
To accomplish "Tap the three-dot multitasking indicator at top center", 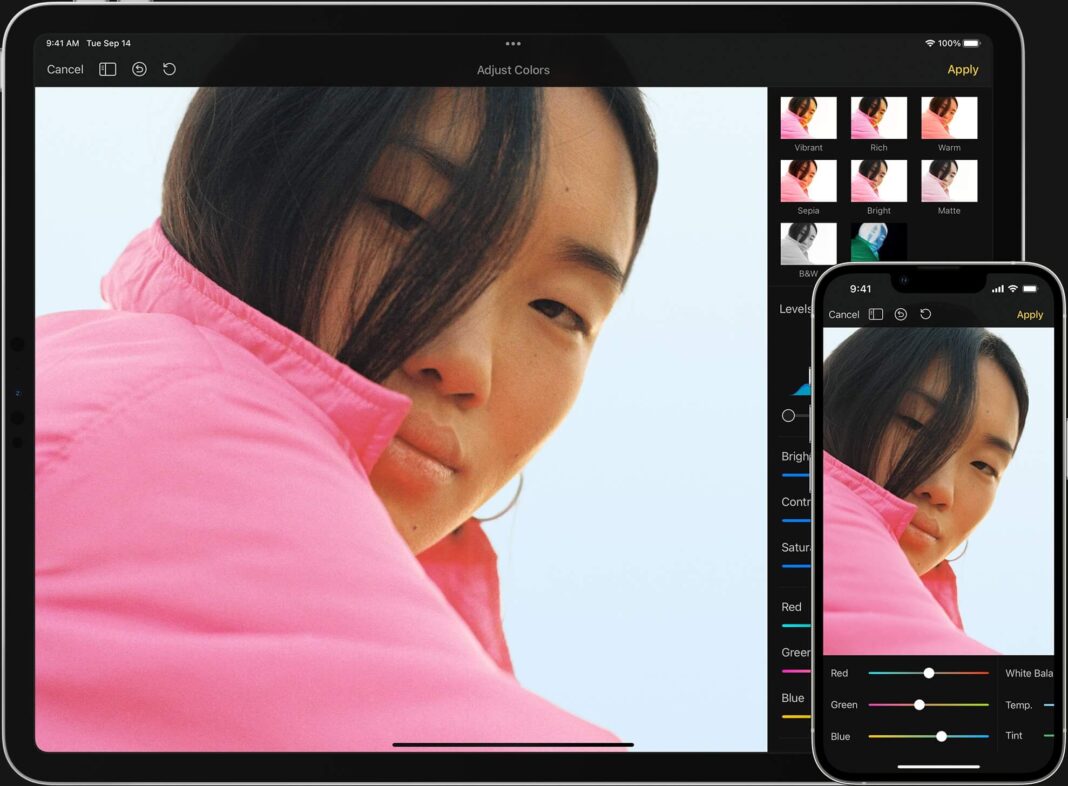I will (513, 43).
